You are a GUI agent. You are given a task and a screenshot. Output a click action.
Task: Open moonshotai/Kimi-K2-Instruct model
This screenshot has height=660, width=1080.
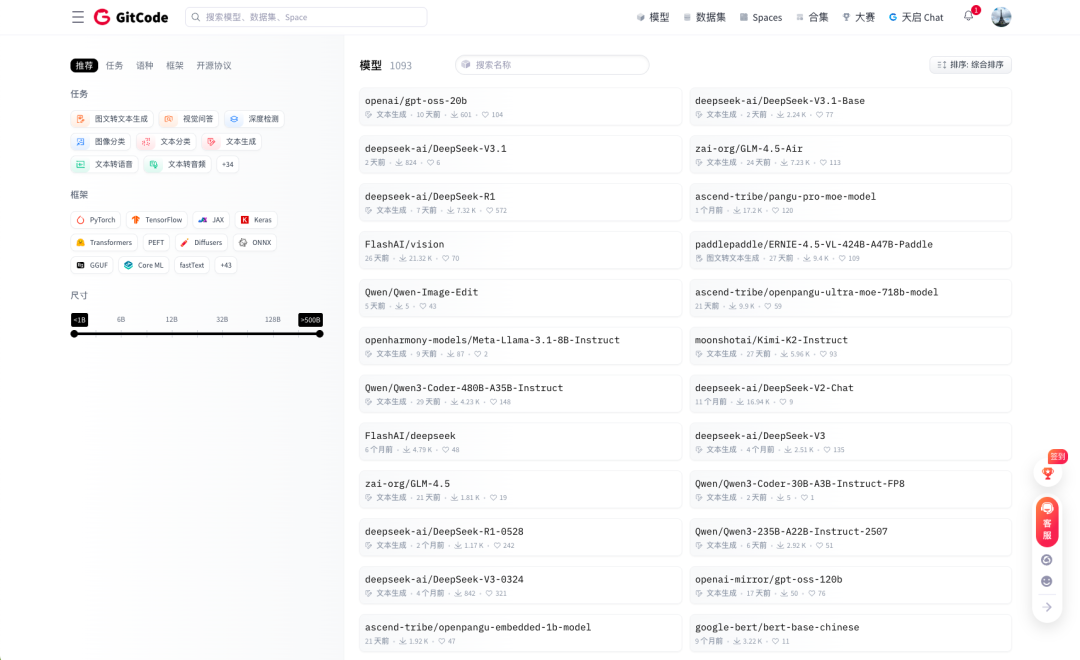tap(850, 346)
